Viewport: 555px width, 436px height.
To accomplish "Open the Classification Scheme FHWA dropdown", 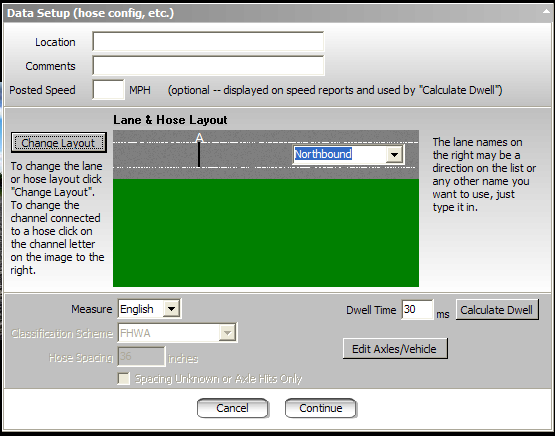I will tap(227, 333).
